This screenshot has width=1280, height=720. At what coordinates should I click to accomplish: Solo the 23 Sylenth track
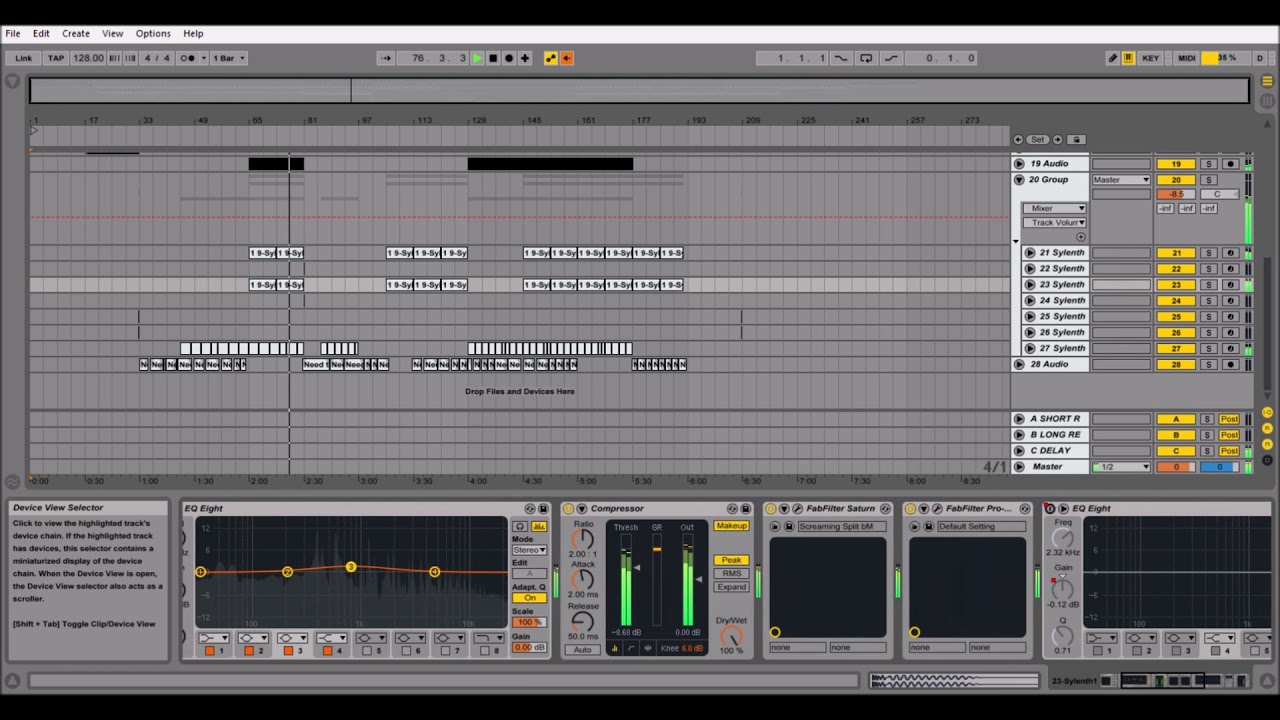[1208, 285]
